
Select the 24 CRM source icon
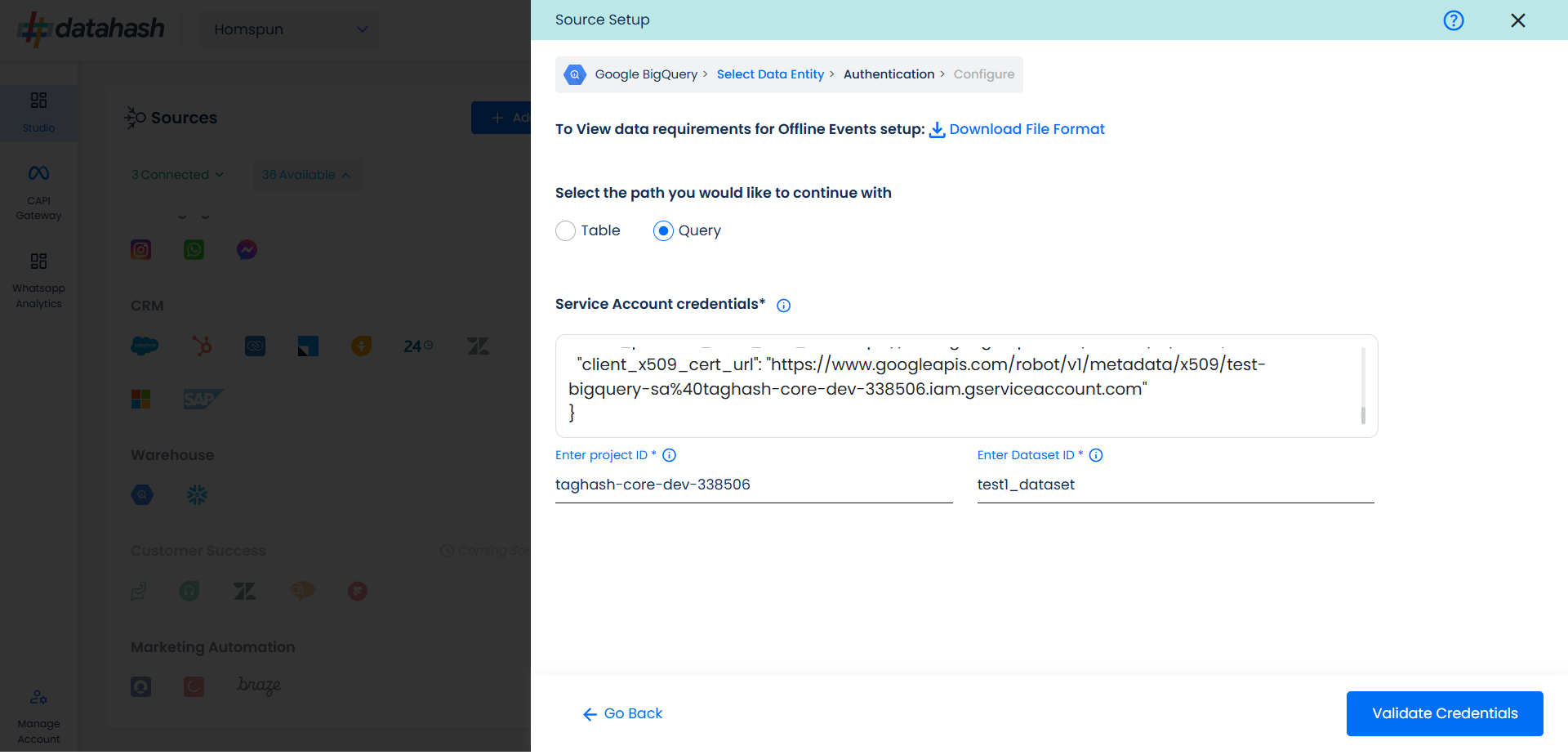coord(418,346)
